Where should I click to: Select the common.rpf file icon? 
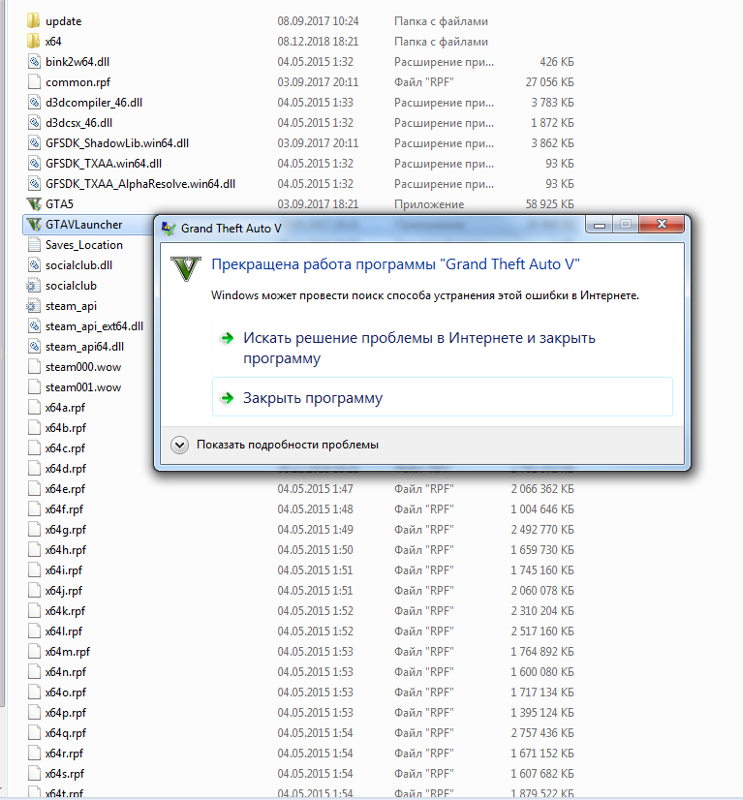[34, 82]
